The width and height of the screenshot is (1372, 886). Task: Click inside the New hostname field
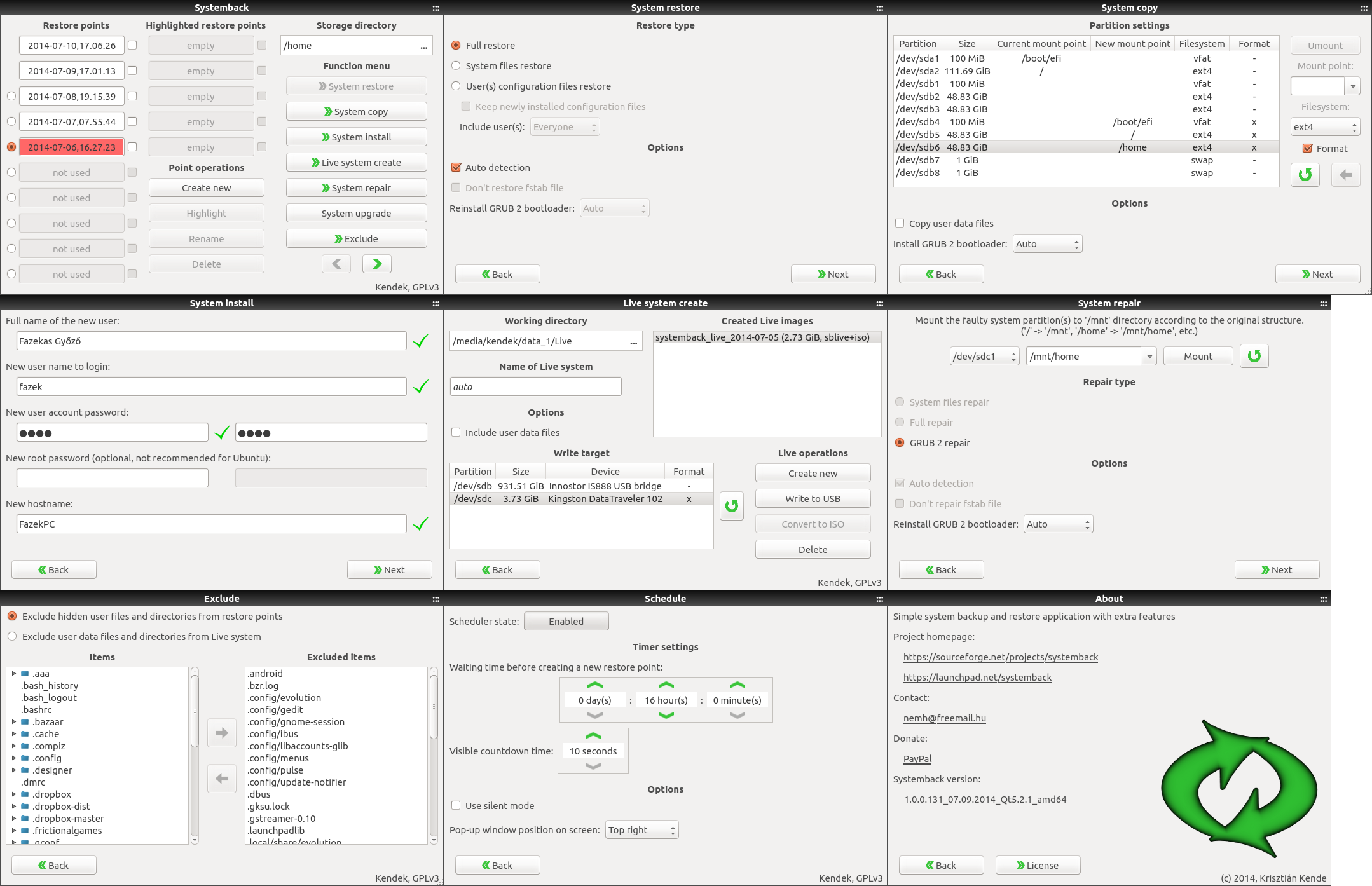click(x=210, y=523)
